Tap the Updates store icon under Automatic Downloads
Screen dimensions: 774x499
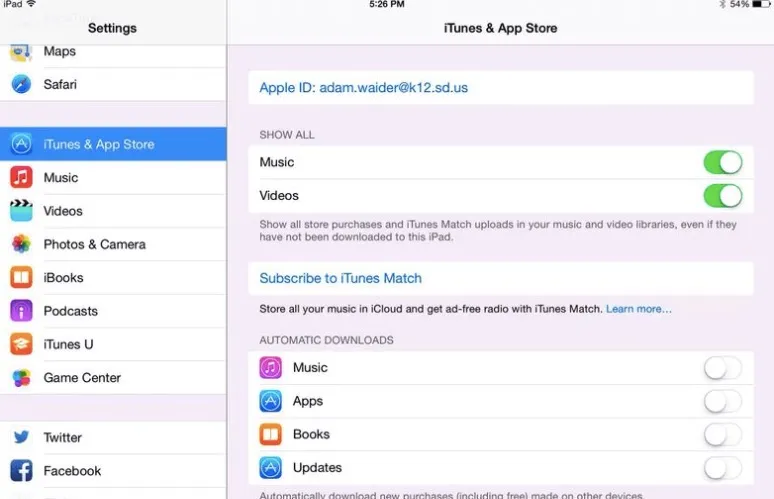[x=271, y=467]
